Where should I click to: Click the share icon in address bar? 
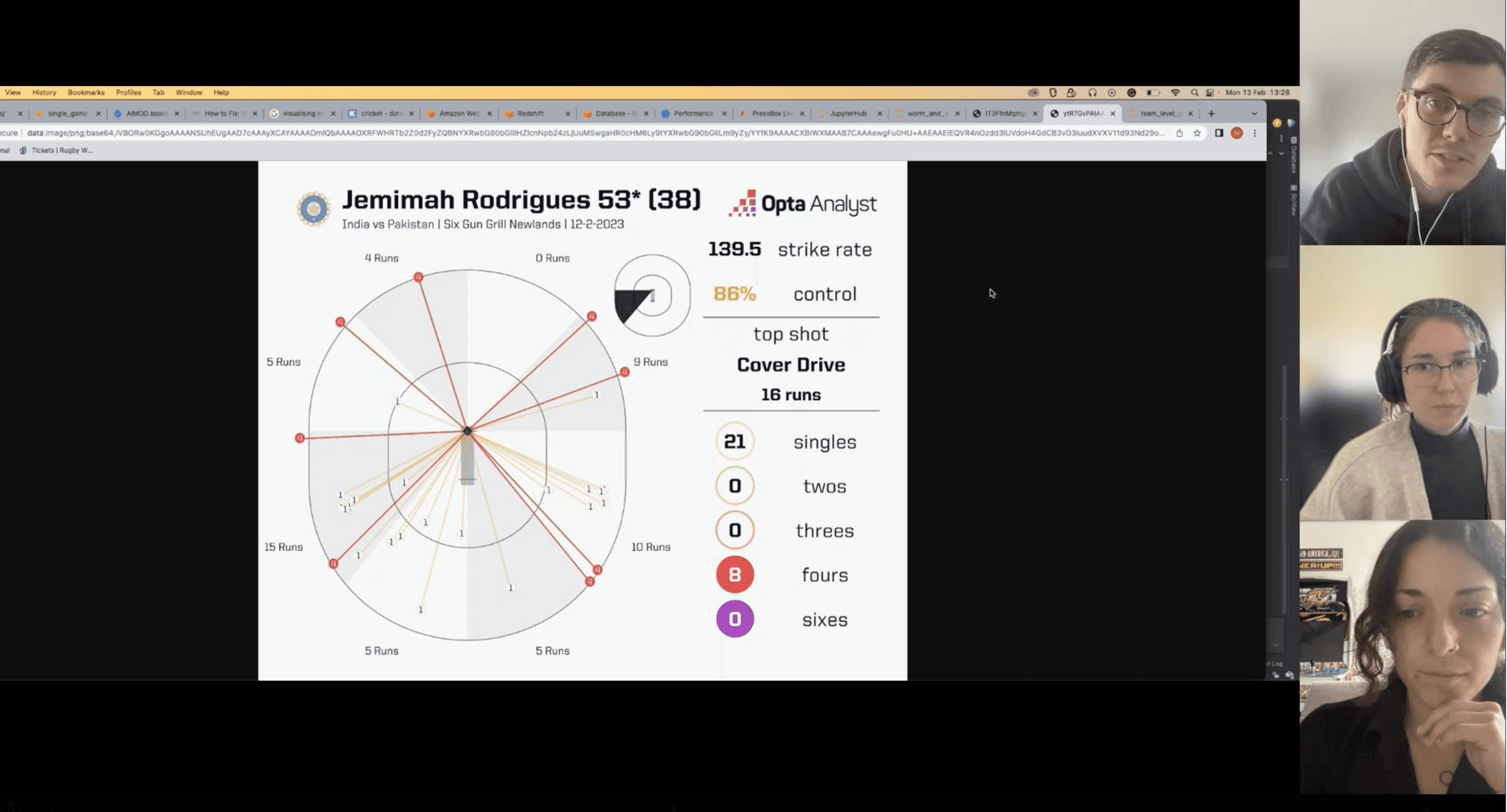(x=1179, y=133)
